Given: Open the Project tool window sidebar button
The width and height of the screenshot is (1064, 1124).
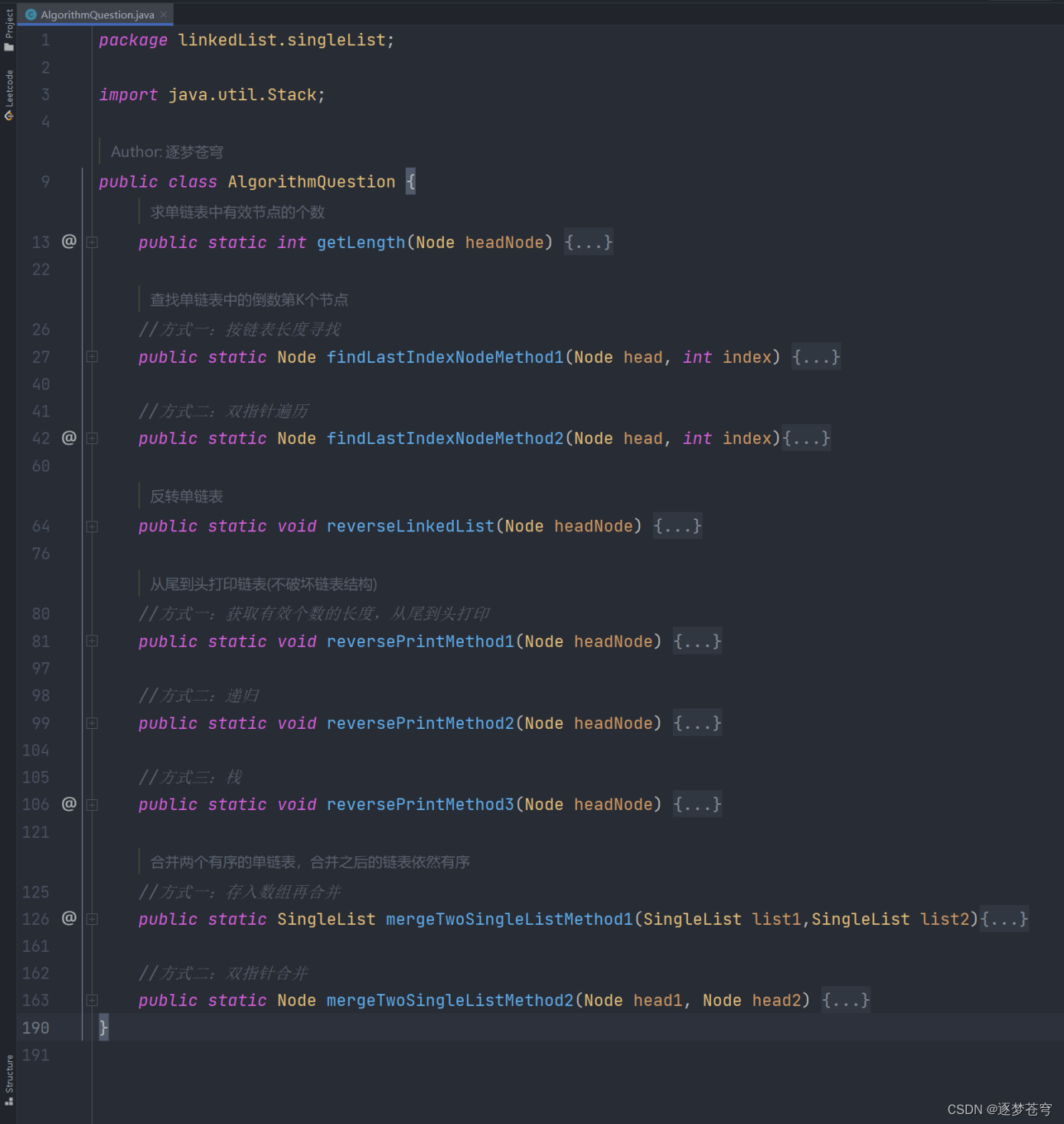Looking at the screenshot, I should tap(8, 31).
